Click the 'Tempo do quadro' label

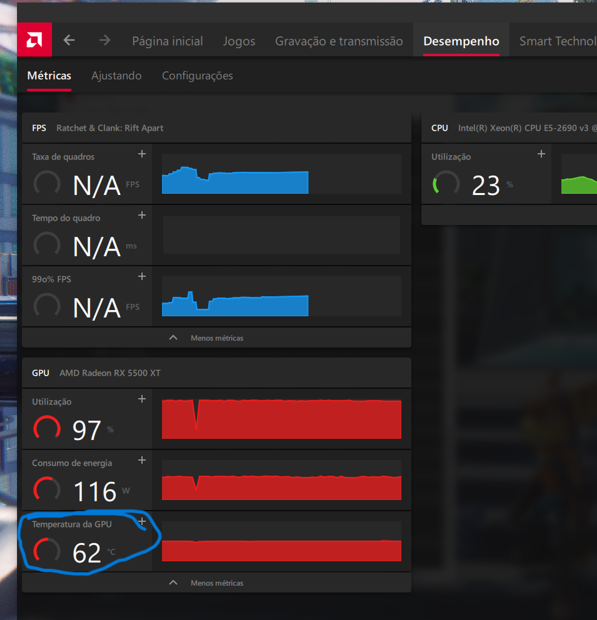[x=66, y=218]
